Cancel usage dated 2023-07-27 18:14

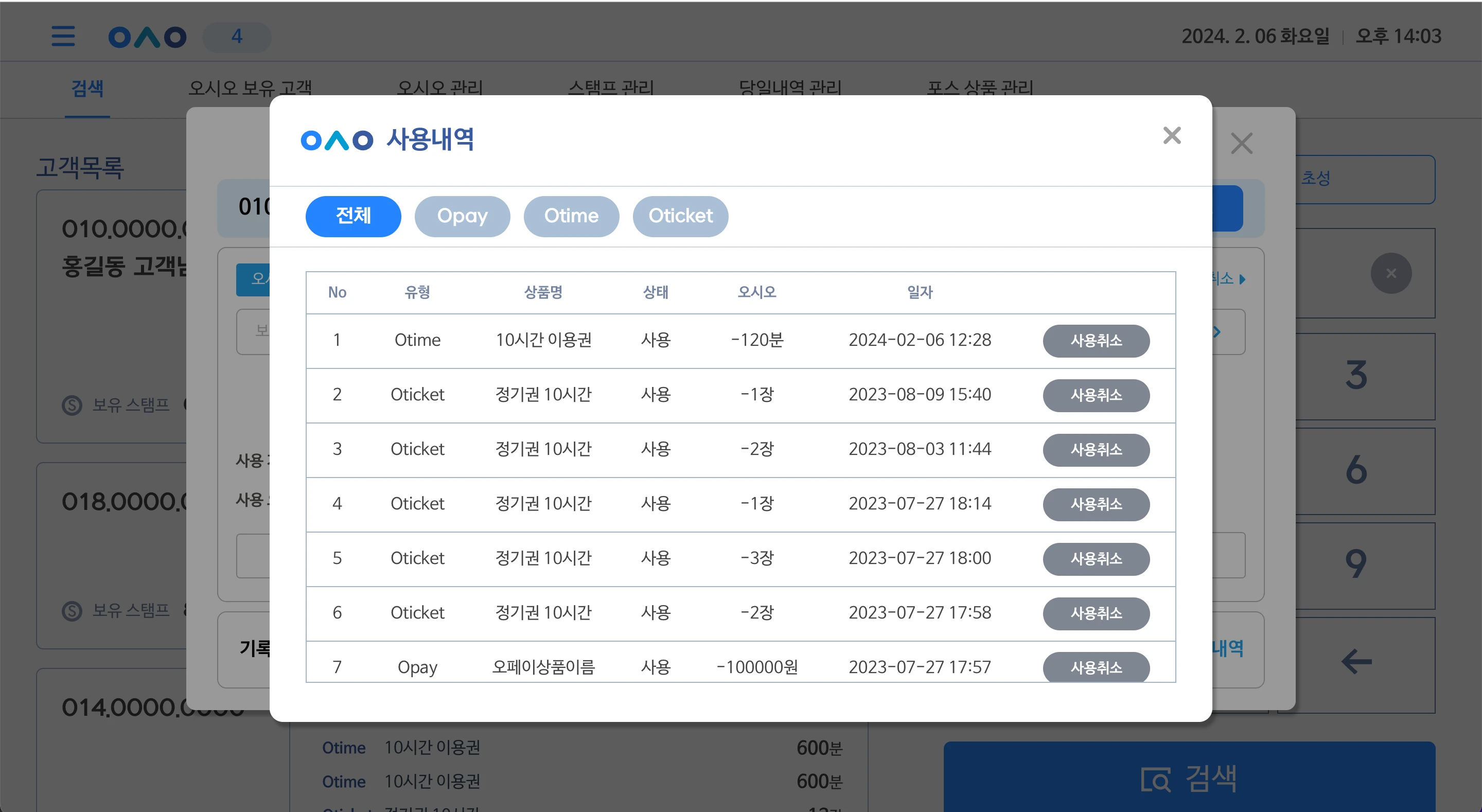pos(1096,504)
